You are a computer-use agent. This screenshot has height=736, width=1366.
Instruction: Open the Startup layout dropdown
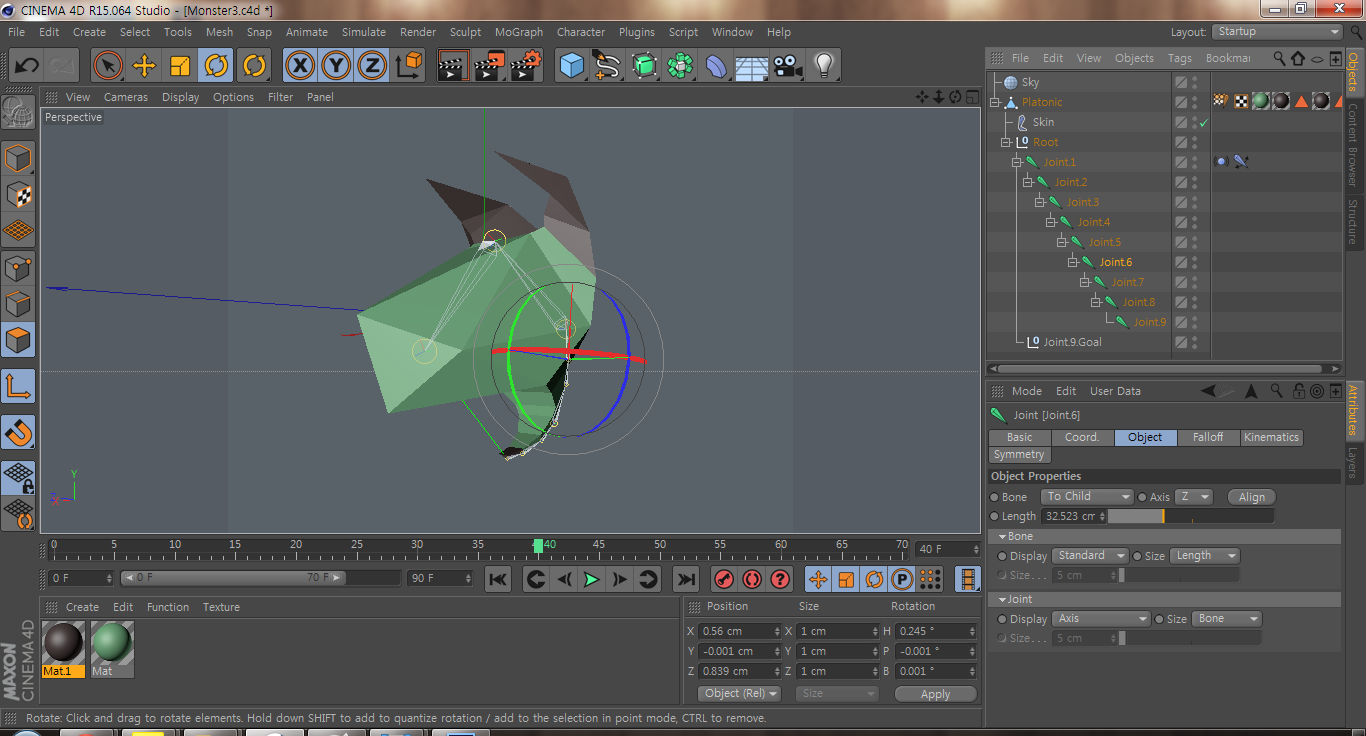tap(1277, 32)
